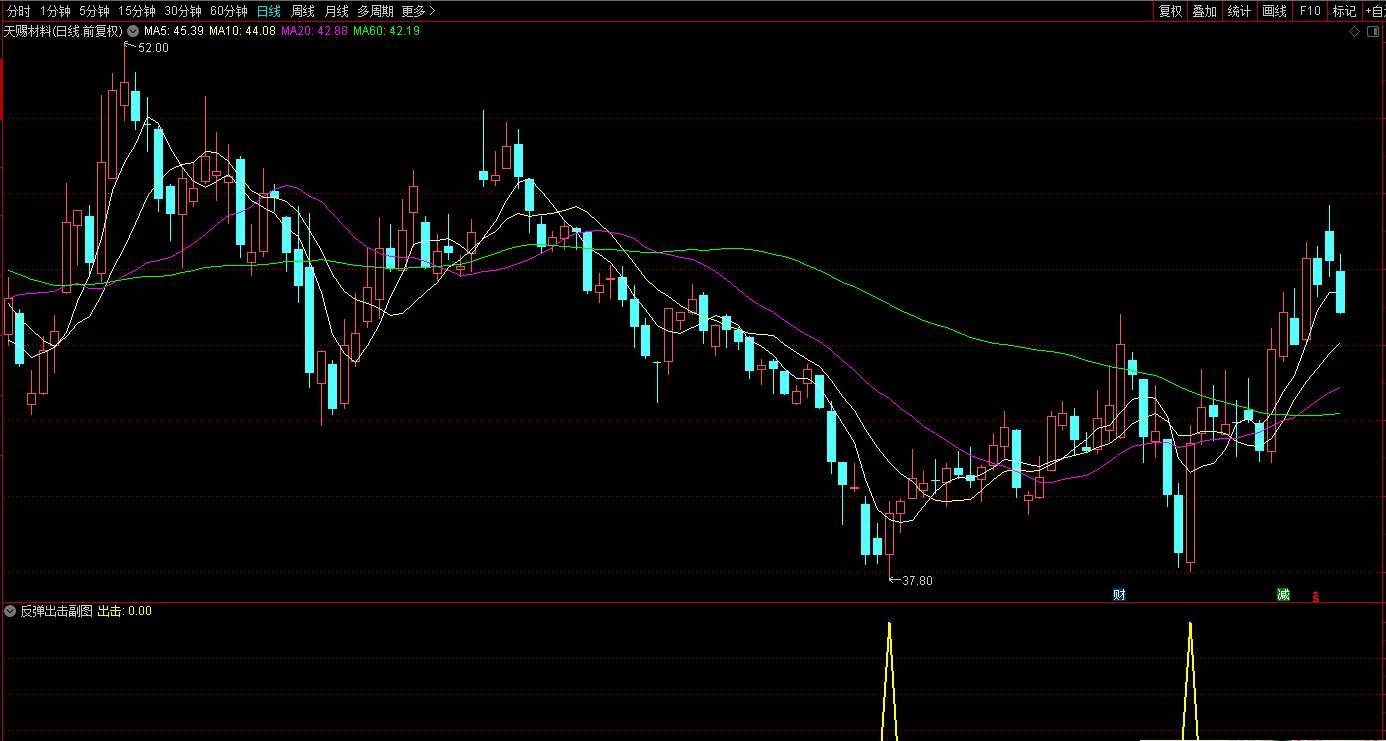Switch to the 分时 intraday tab
Viewport: 1386px width, 741px height.
point(18,11)
